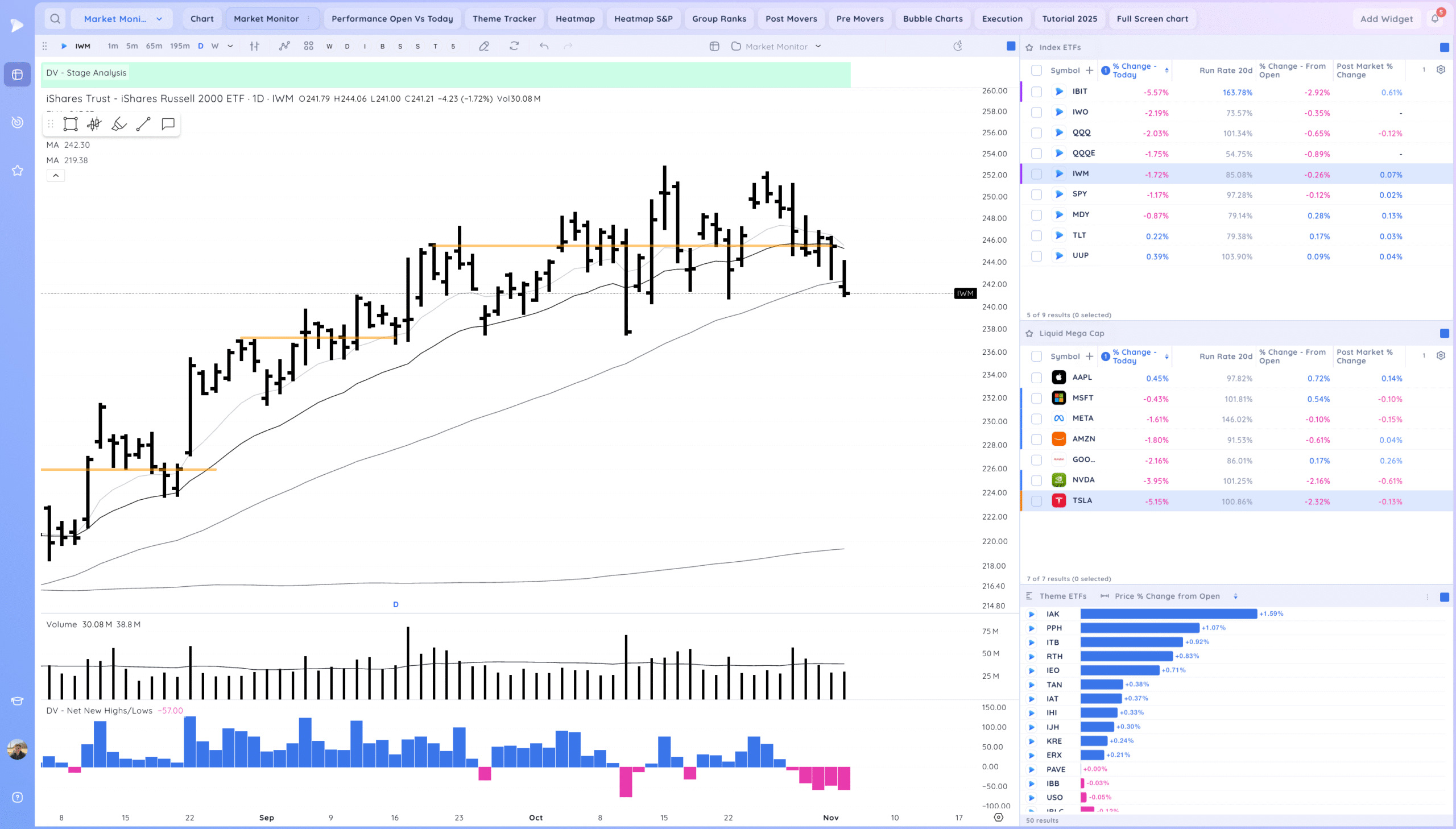
Task: Select the 65m timeframe button
Action: (x=154, y=46)
